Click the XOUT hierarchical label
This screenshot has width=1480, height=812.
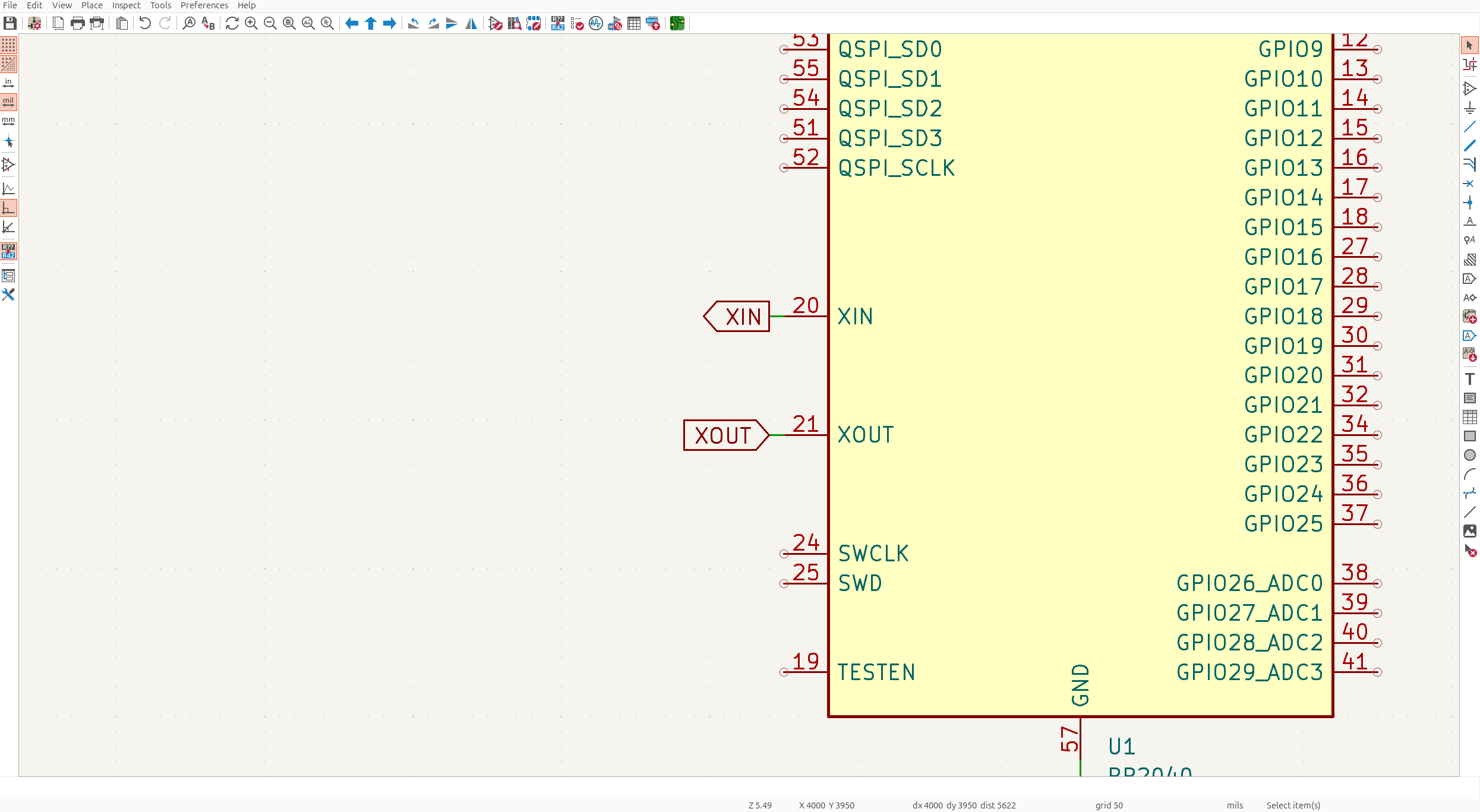coord(725,435)
